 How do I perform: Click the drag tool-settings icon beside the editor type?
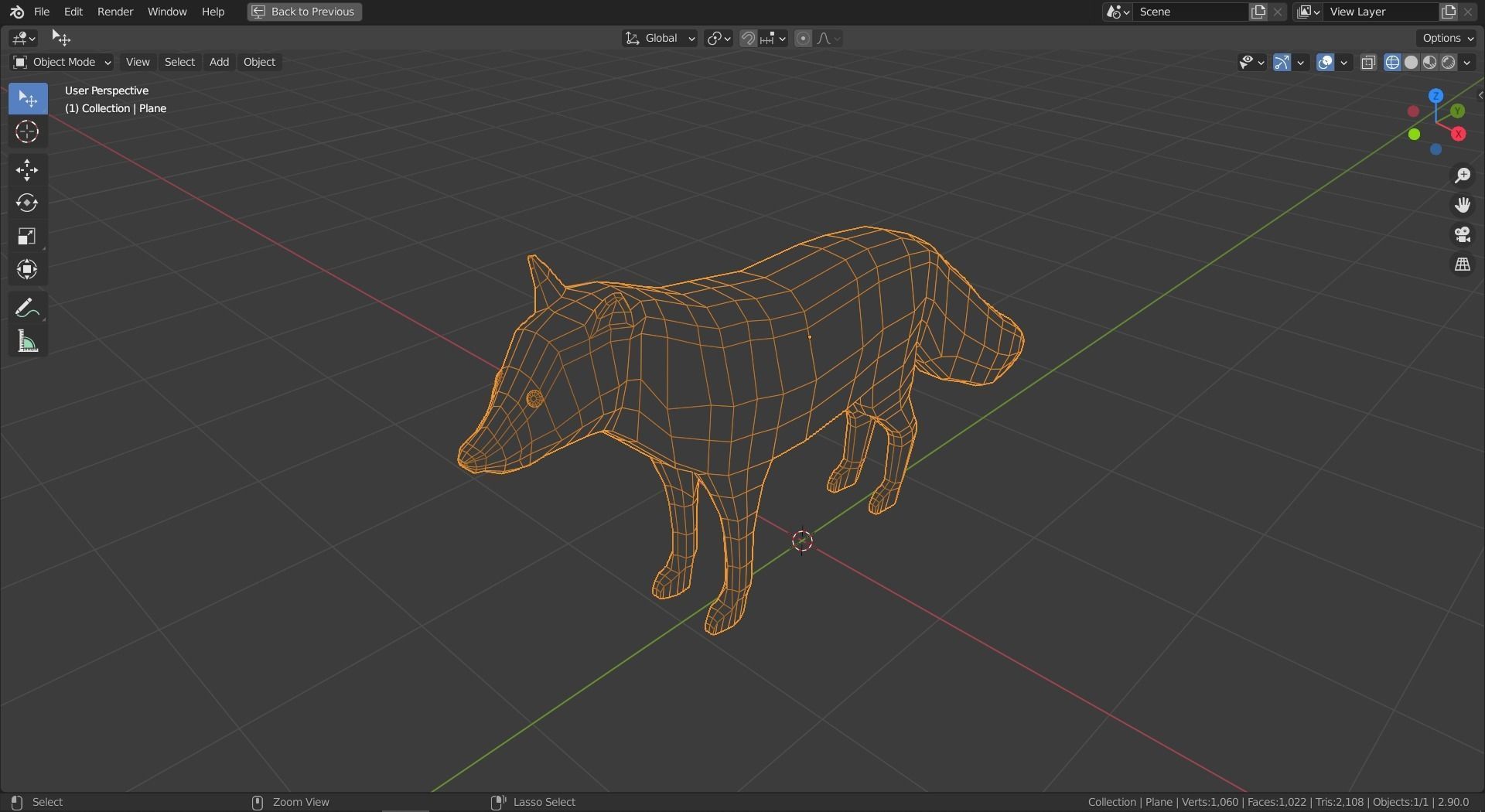point(61,38)
